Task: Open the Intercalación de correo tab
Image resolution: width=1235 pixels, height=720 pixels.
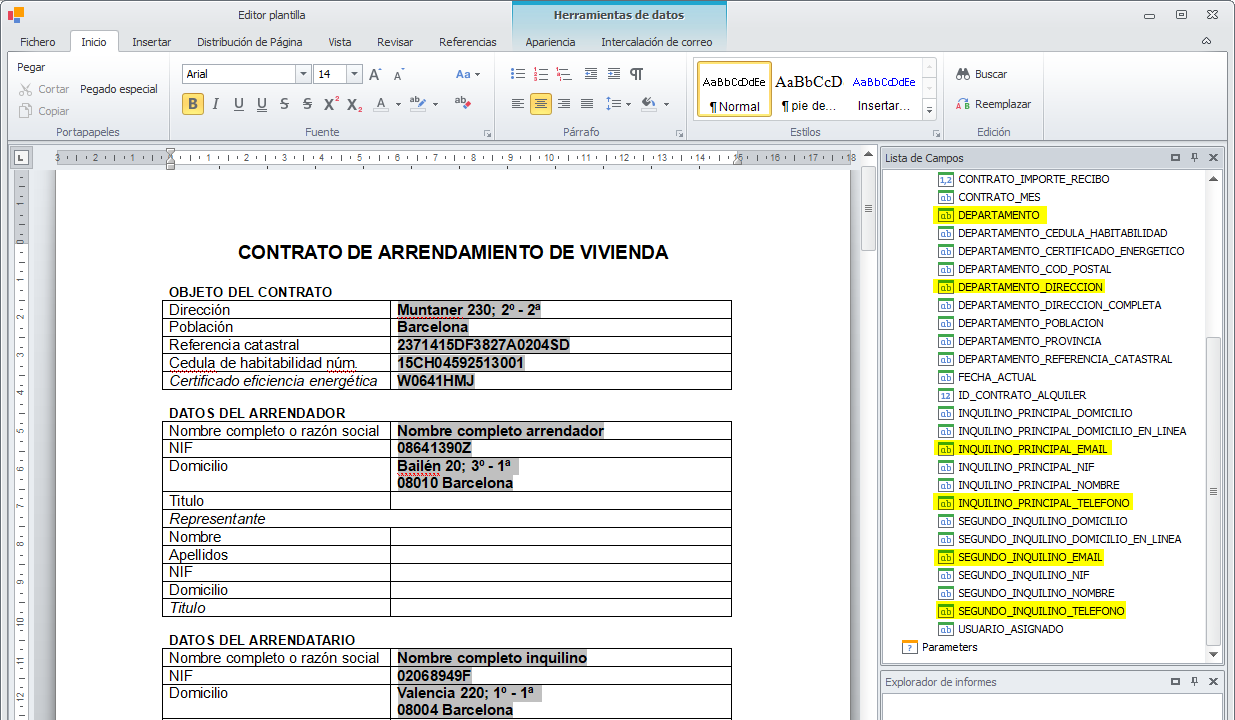Action: [x=656, y=42]
